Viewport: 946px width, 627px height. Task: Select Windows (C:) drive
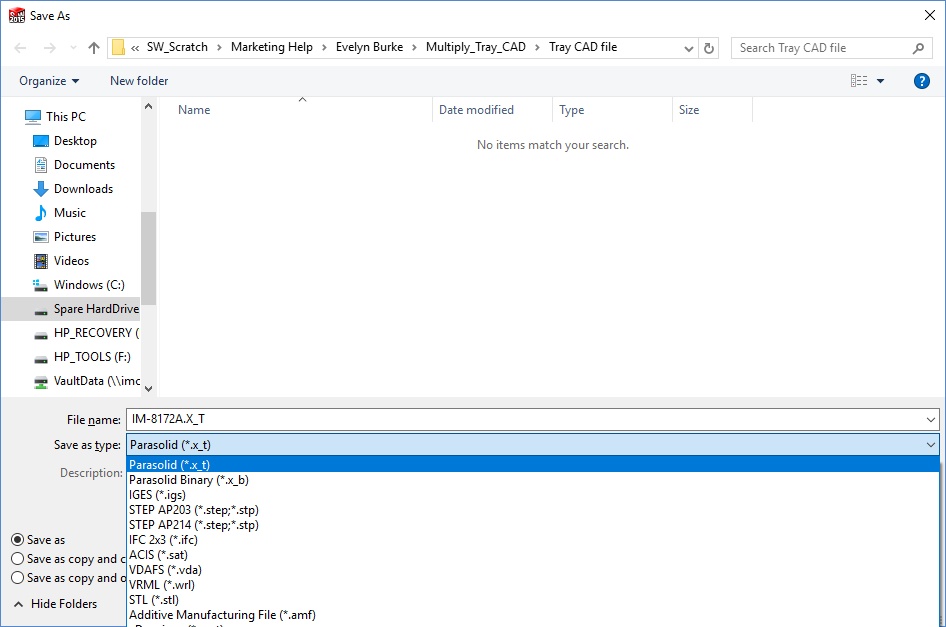point(89,285)
